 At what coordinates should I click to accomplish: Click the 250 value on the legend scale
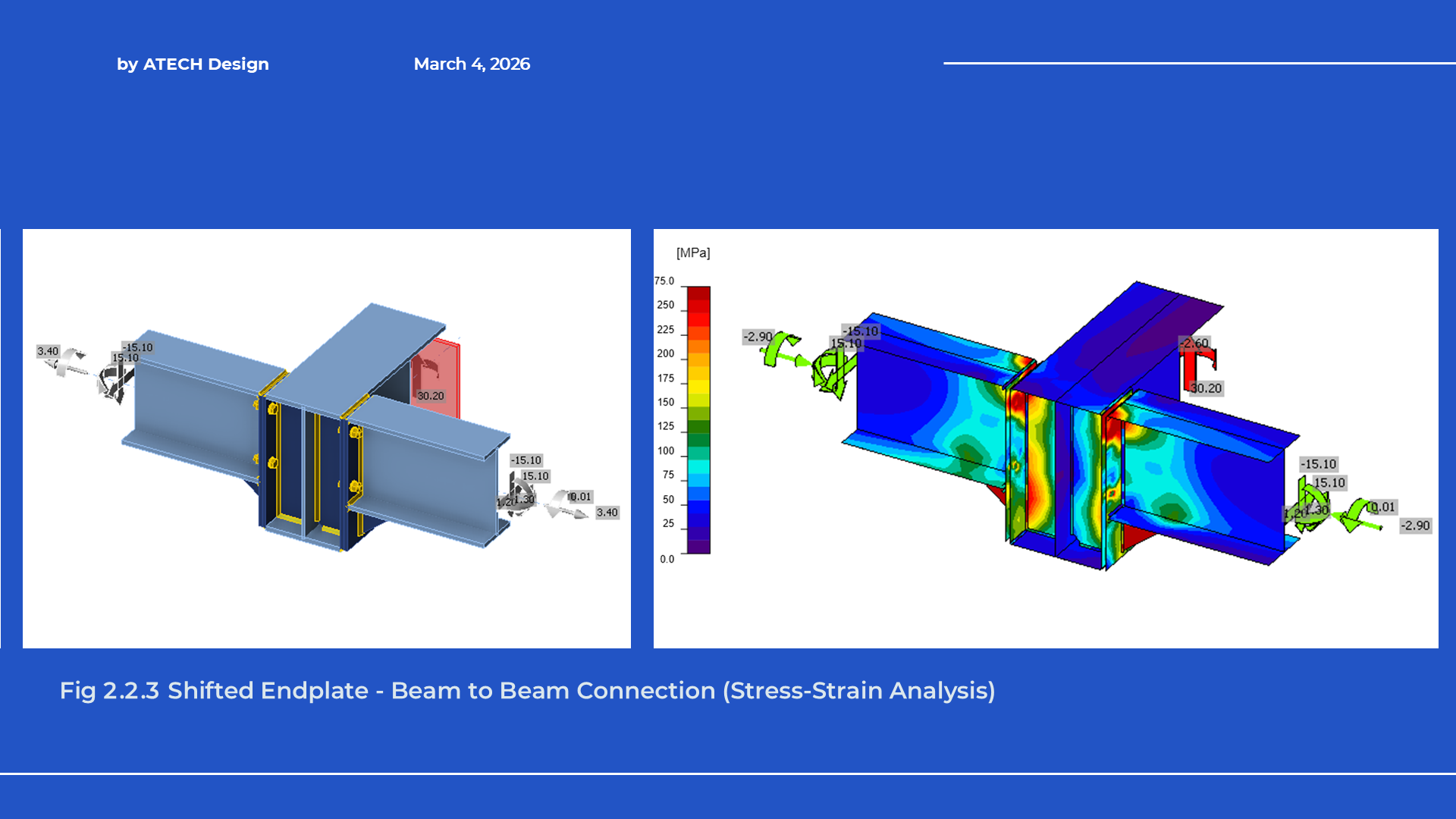pos(665,305)
